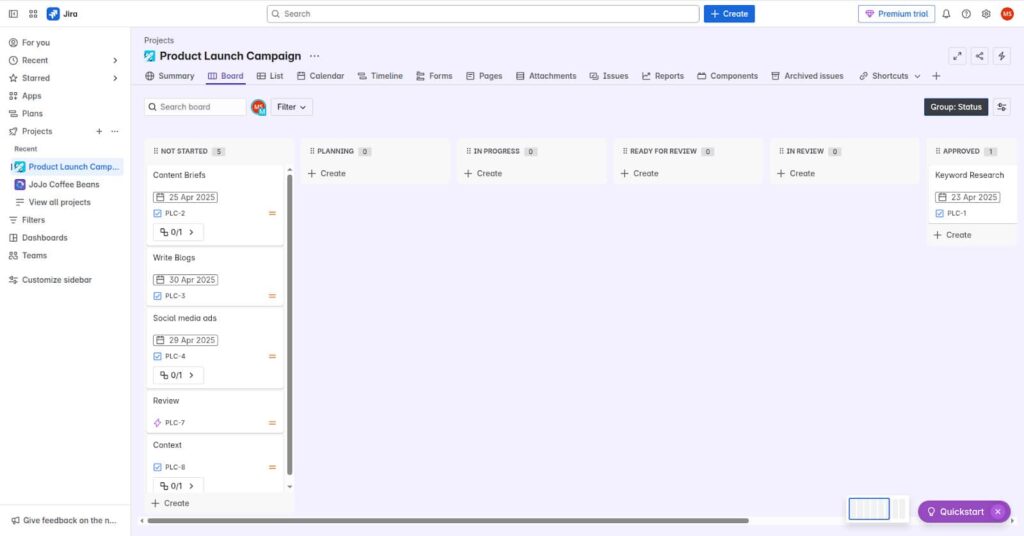Click Customize sidebar

pyautogui.click(x=57, y=280)
